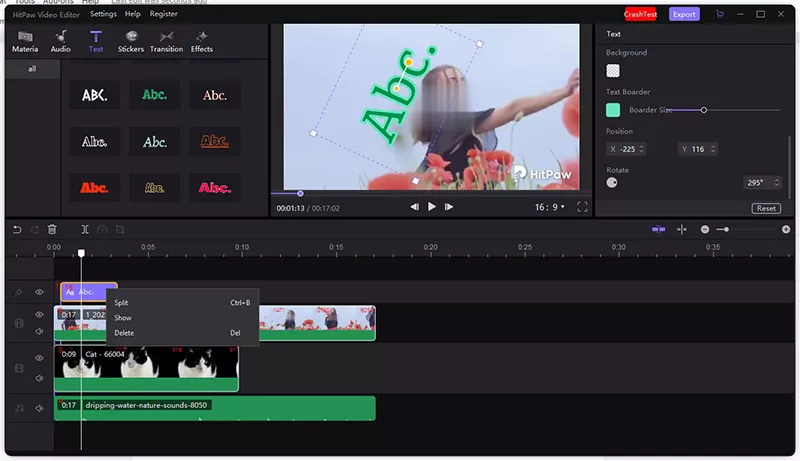Open the Stickers panel
The image size is (800, 461).
130,42
